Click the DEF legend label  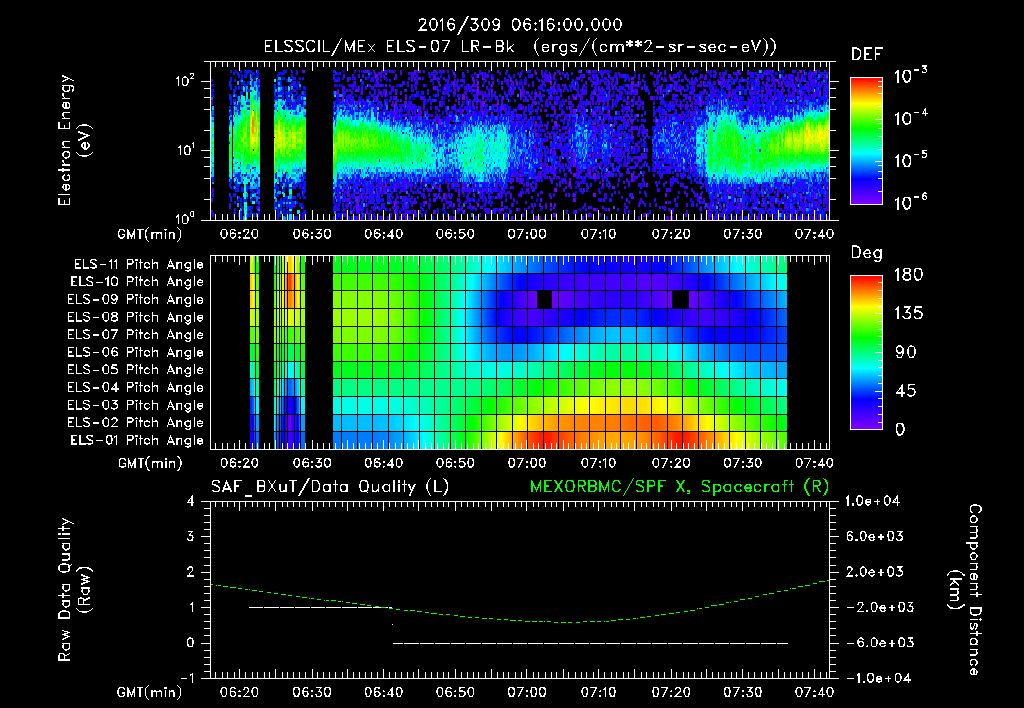point(867,55)
